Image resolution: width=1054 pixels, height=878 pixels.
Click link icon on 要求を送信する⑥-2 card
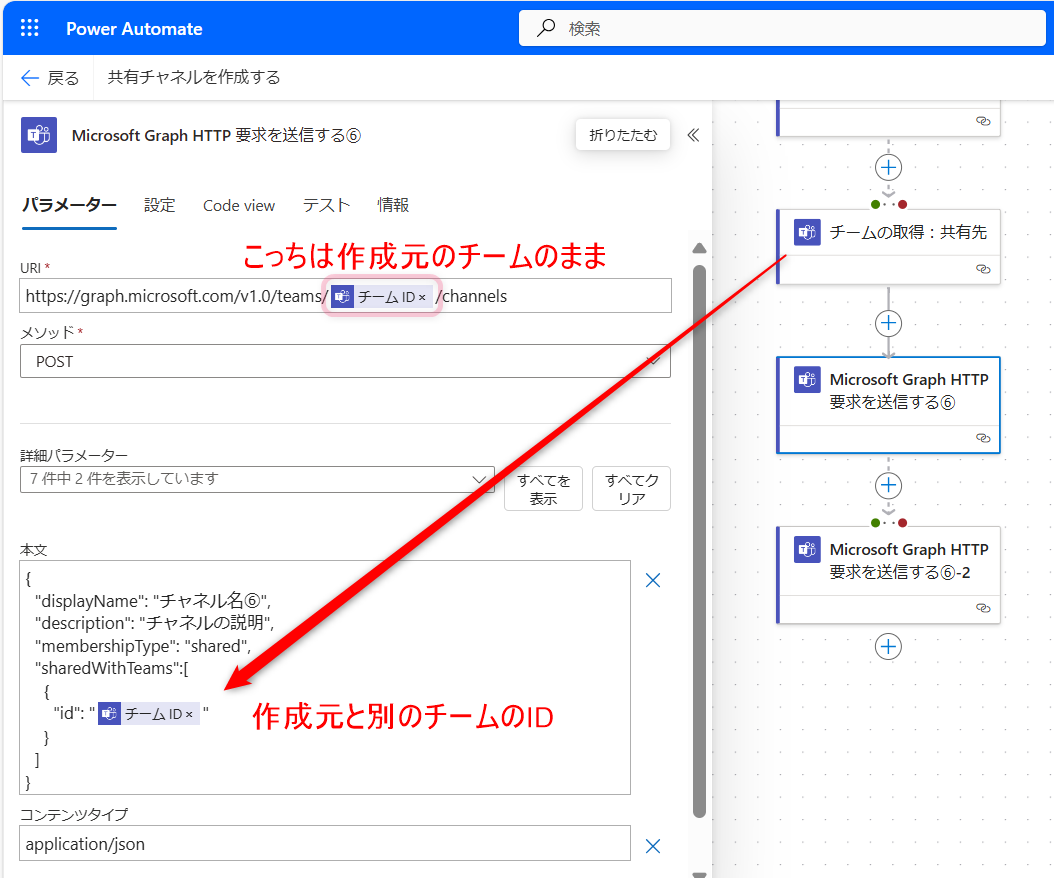tap(983, 608)
